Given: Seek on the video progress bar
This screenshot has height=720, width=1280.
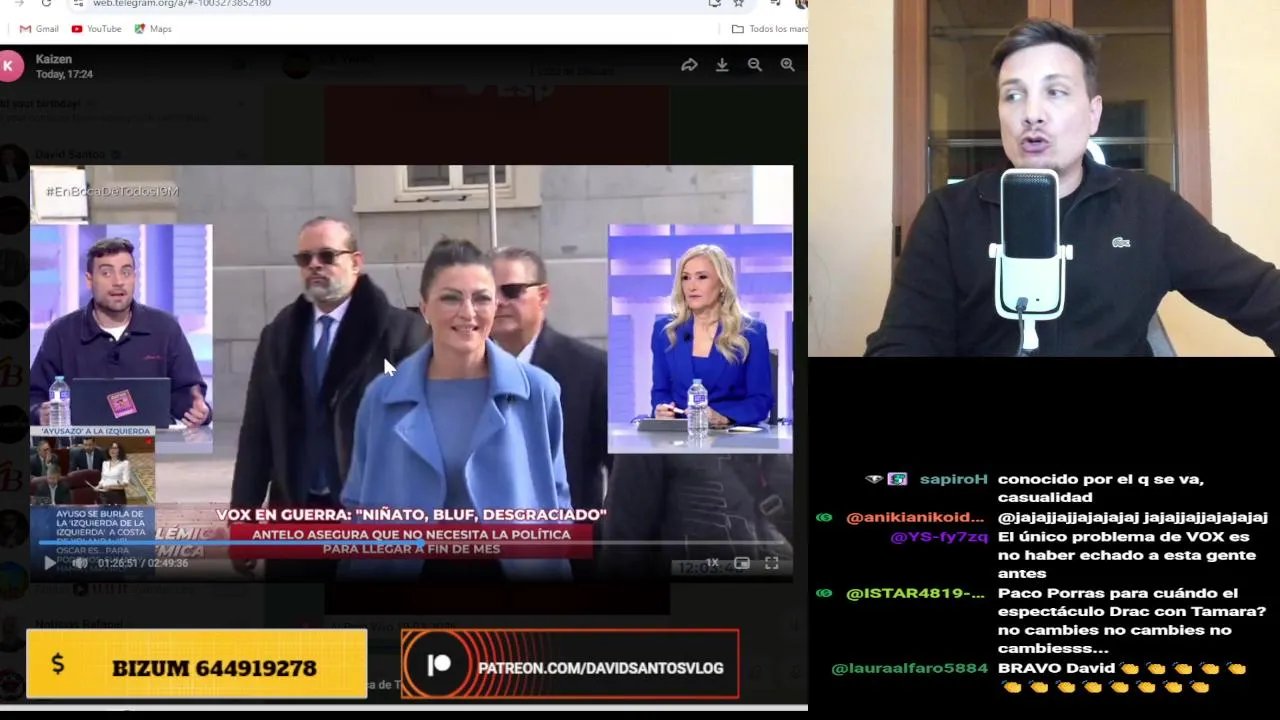Looking at the screenshot, I should (x=411, y=543).
